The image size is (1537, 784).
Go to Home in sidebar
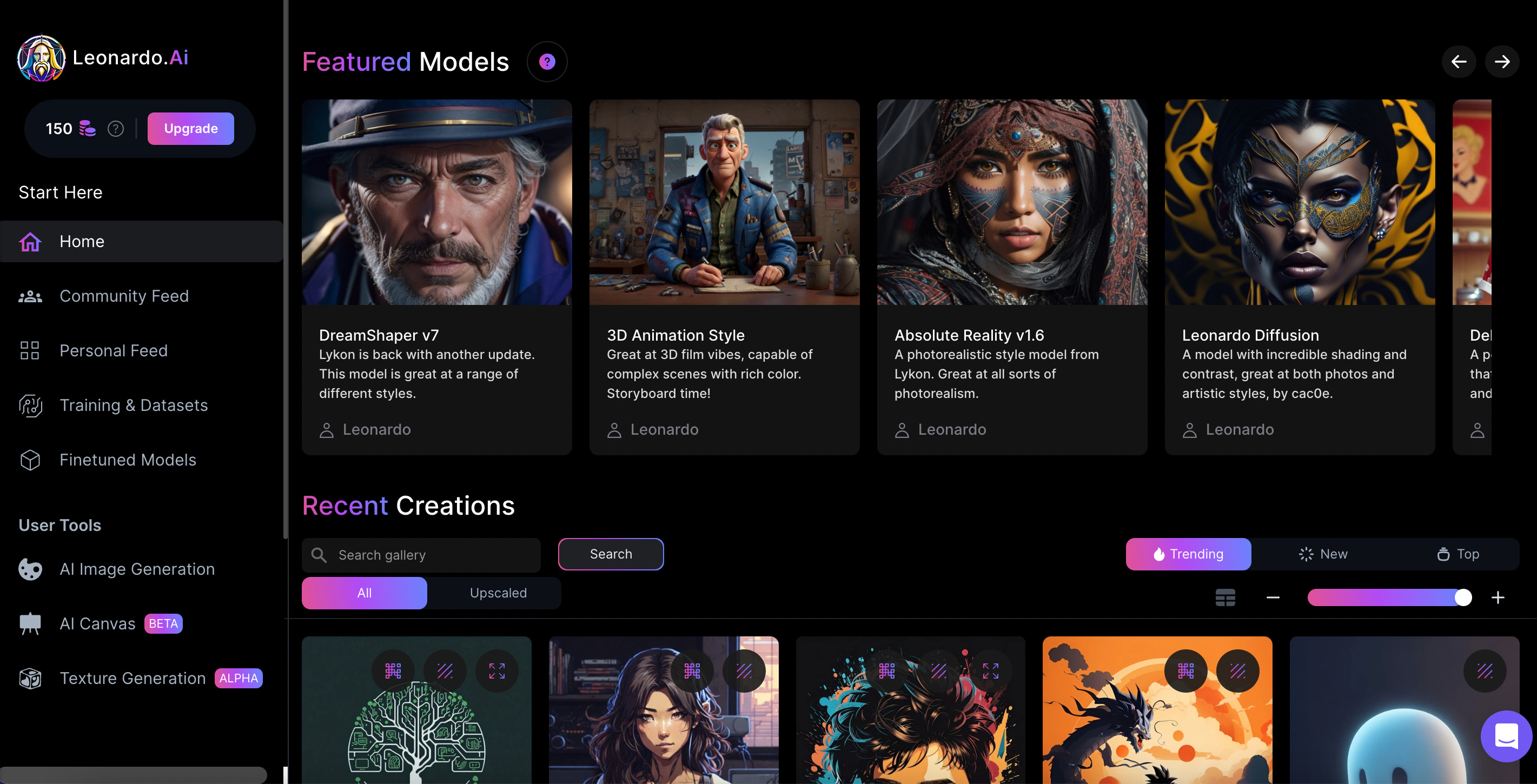click(141, 241)
